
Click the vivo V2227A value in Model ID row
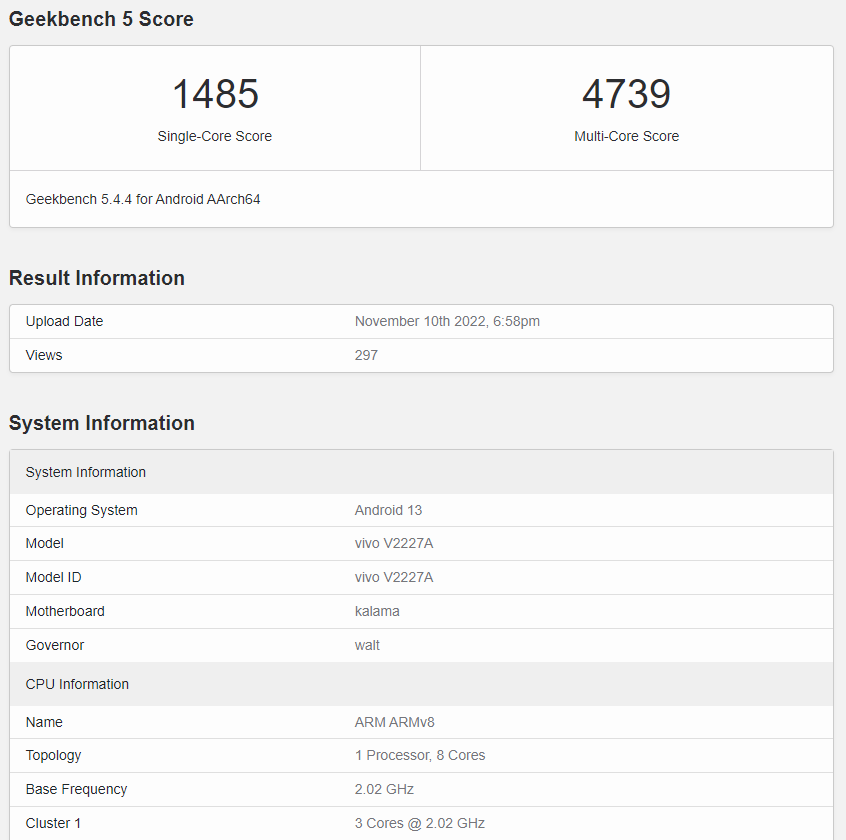point(393,577)
